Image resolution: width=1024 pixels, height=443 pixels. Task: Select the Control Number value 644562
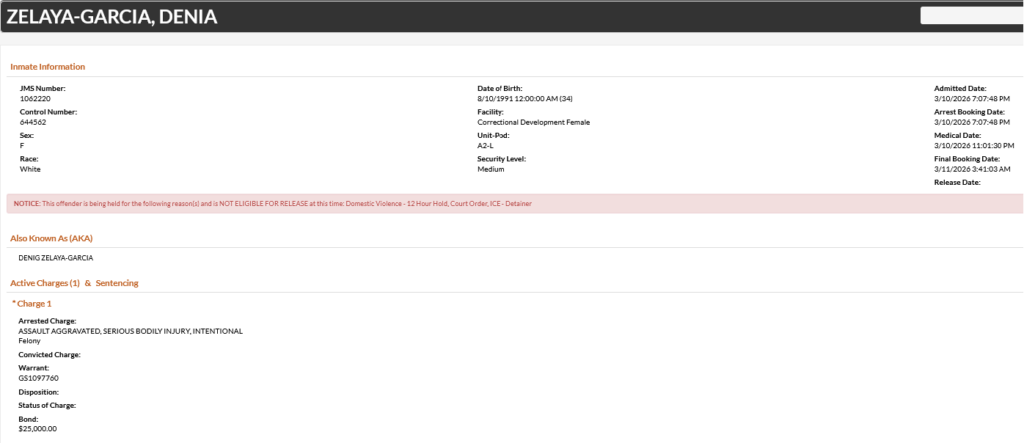click(x=32, y=122)
